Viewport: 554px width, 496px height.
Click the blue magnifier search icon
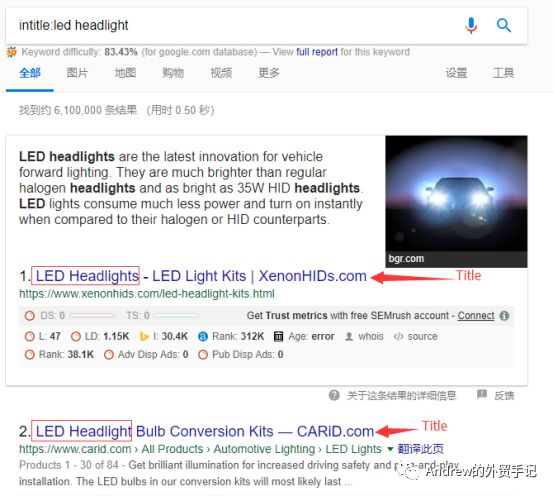click(x=503, y=25)
